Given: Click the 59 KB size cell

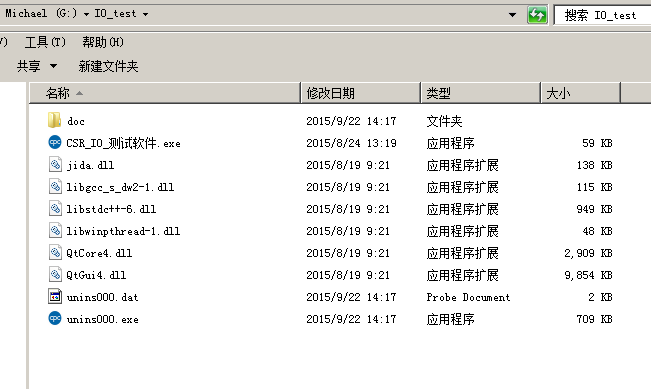Looking at the screenshot, I should tap(597, 143).
